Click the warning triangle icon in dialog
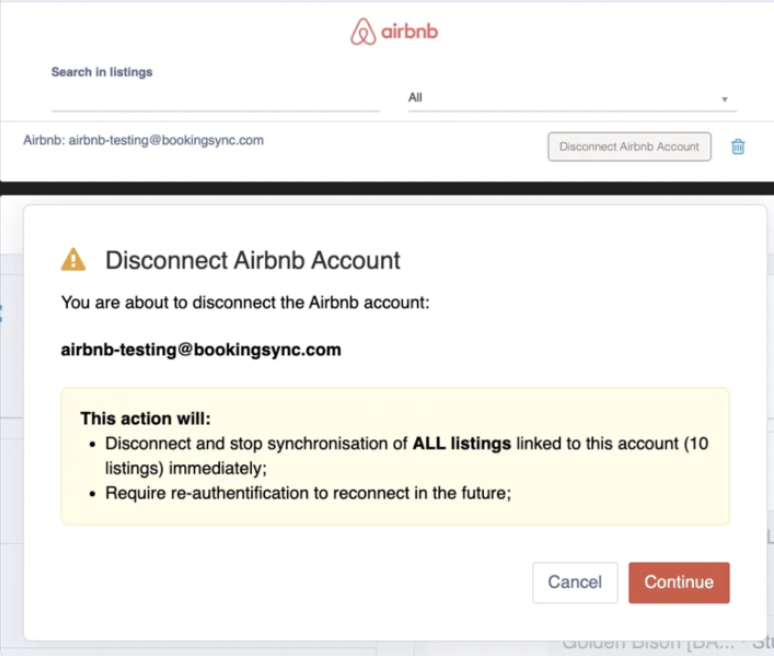The width and height of the screenshot is (774, 656). point(73,260)
